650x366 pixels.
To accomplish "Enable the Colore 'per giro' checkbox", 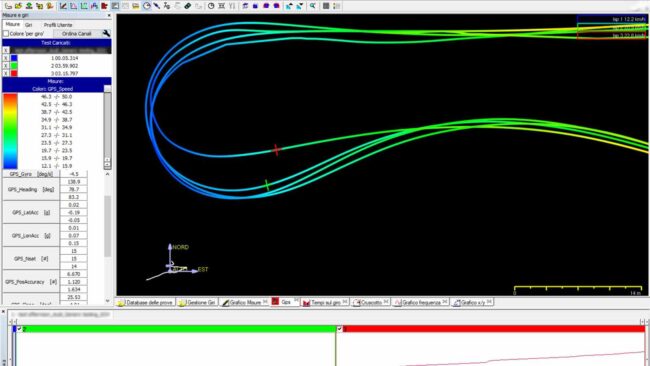I will pyautogui.click(x=6, y=34).
